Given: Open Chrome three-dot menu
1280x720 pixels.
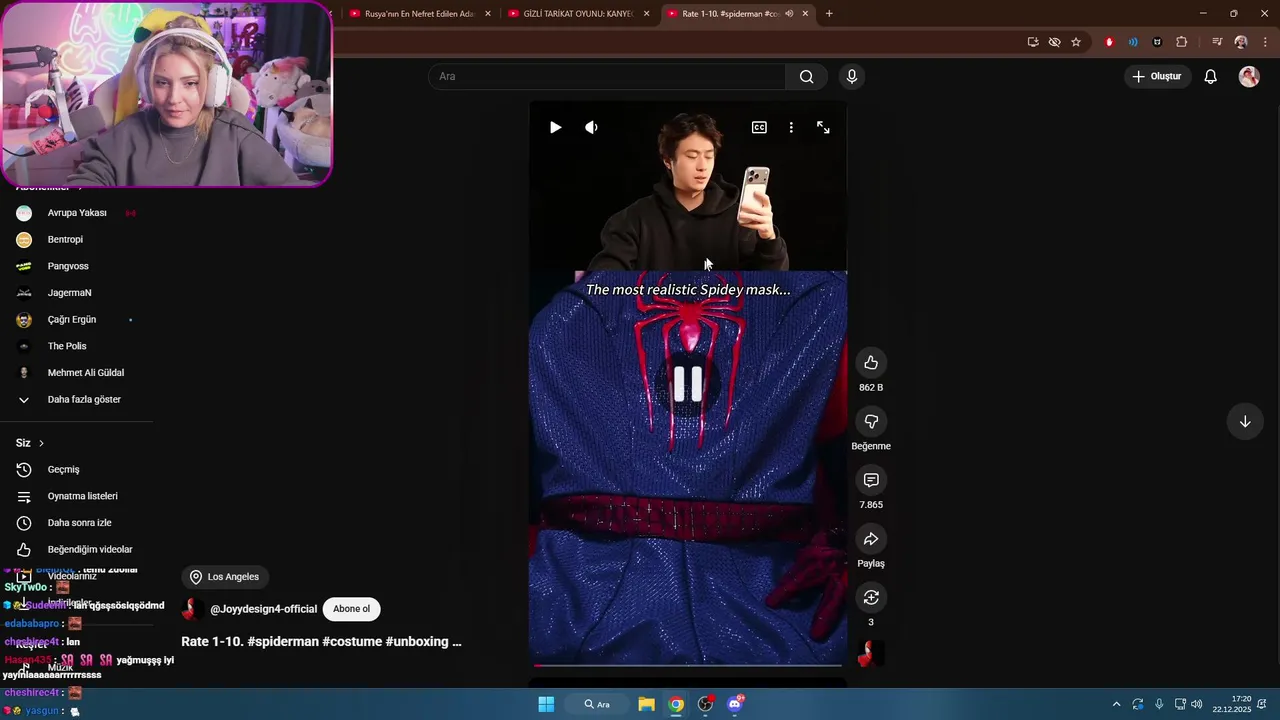Looking at the screenshot, I should pyautogui.click(x=1265, y=42).
